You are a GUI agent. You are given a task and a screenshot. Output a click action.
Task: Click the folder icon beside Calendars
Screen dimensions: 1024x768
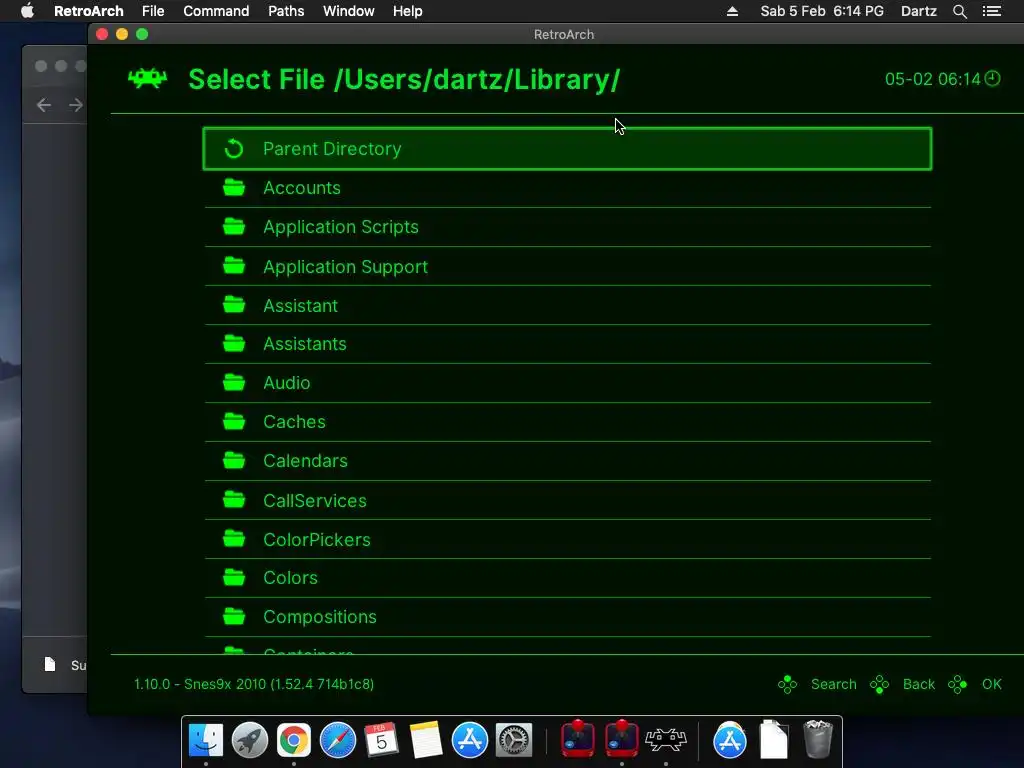point(234,461)
